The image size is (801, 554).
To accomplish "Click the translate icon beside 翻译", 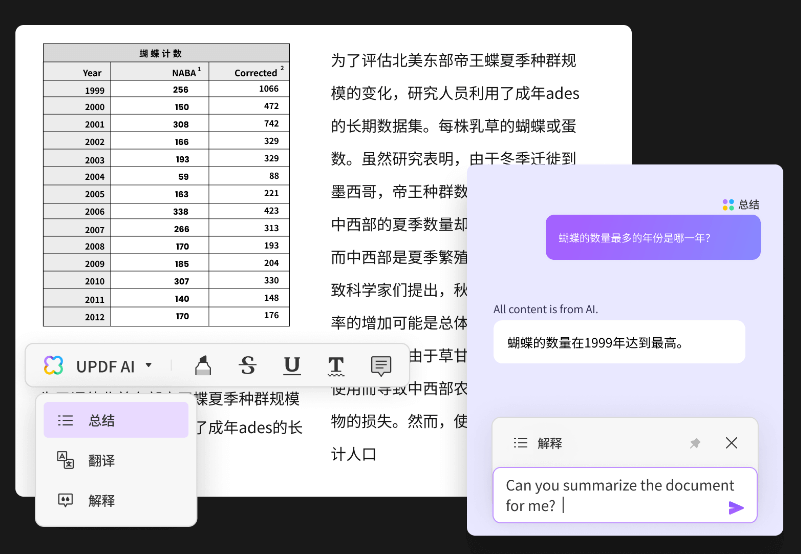I will (65, 460).
